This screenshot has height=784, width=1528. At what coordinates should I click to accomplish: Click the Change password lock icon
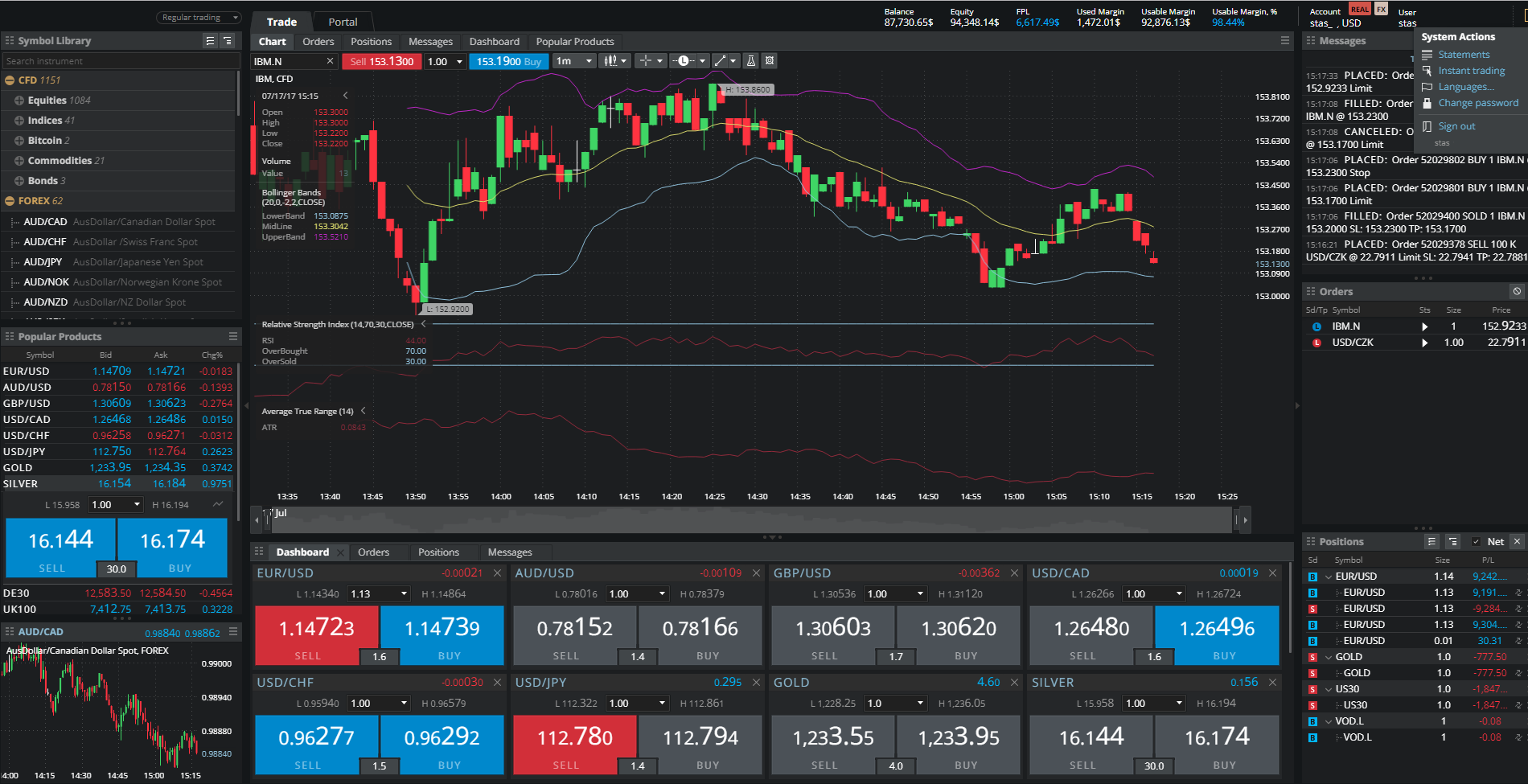coord(1427,103)
